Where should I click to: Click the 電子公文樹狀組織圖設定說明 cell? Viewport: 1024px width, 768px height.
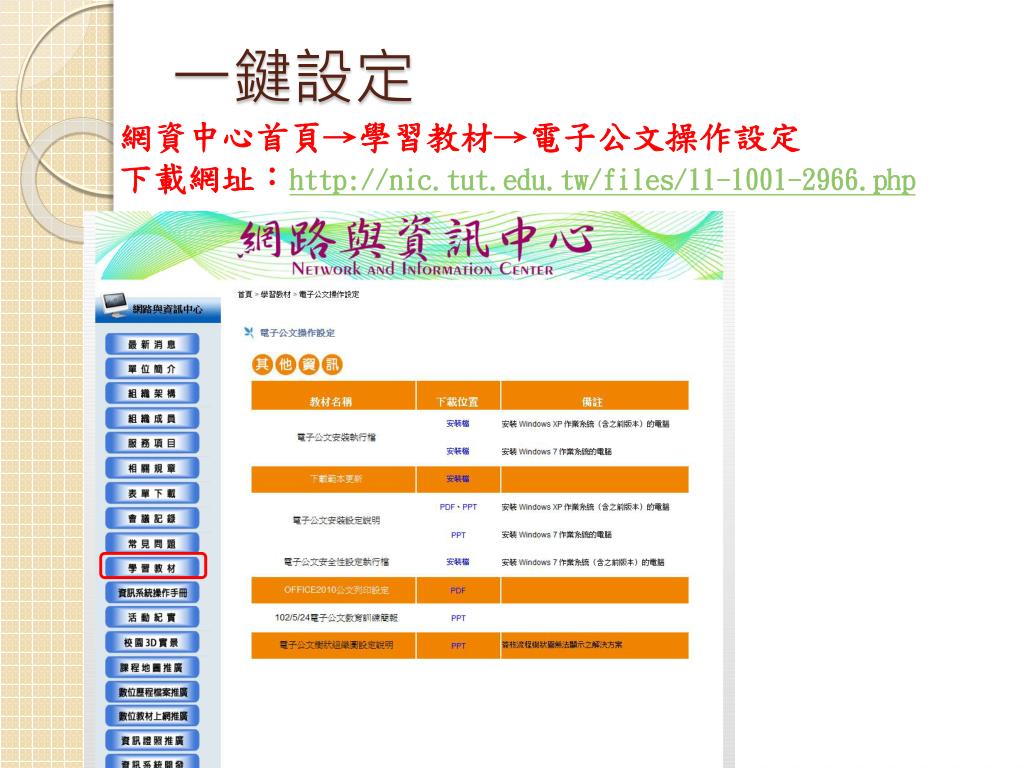pyautogui.click(x=336, y=645)
